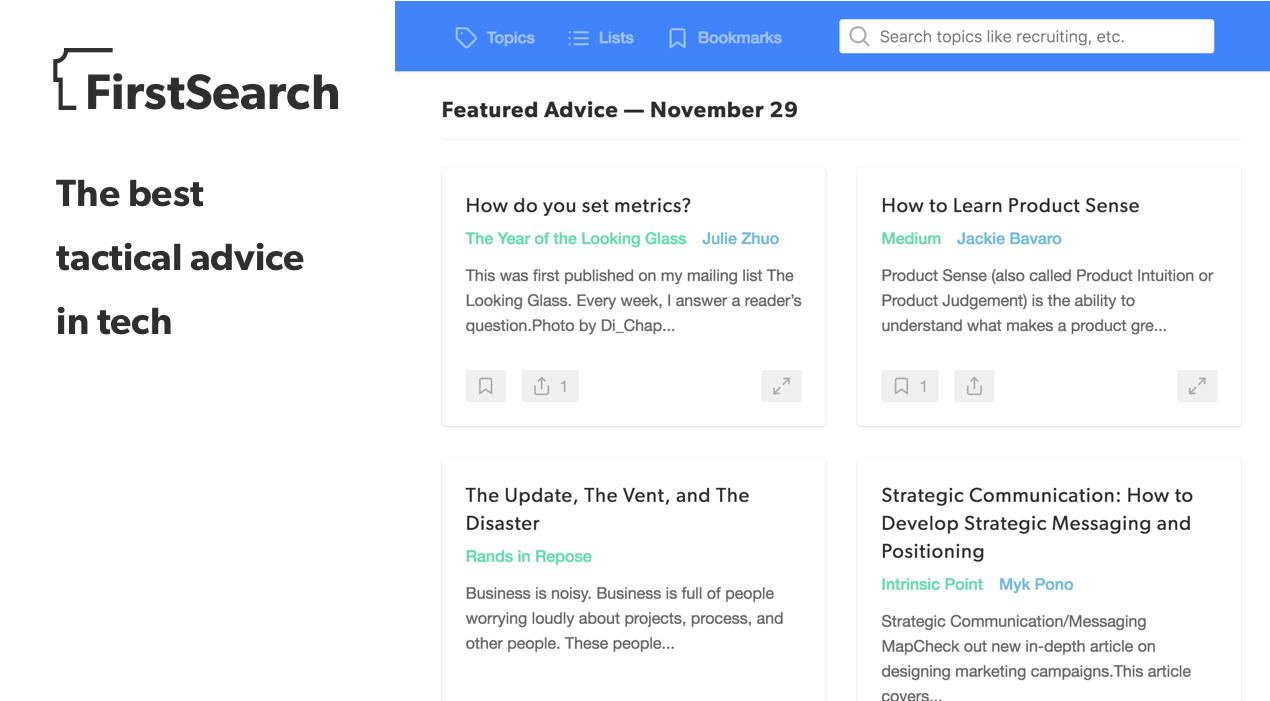
Task: Open the Medium source link
Action: click(x=911, y=238)
